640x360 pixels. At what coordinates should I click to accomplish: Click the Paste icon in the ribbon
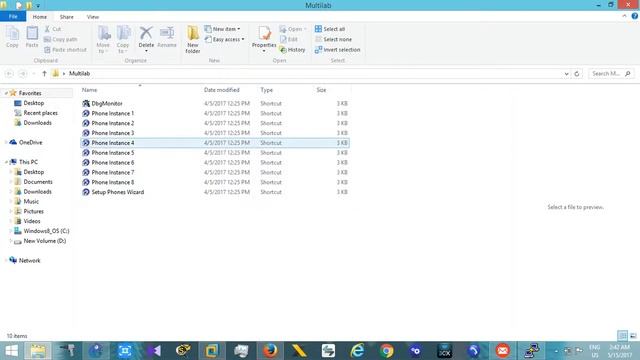(x=32, y=37)
